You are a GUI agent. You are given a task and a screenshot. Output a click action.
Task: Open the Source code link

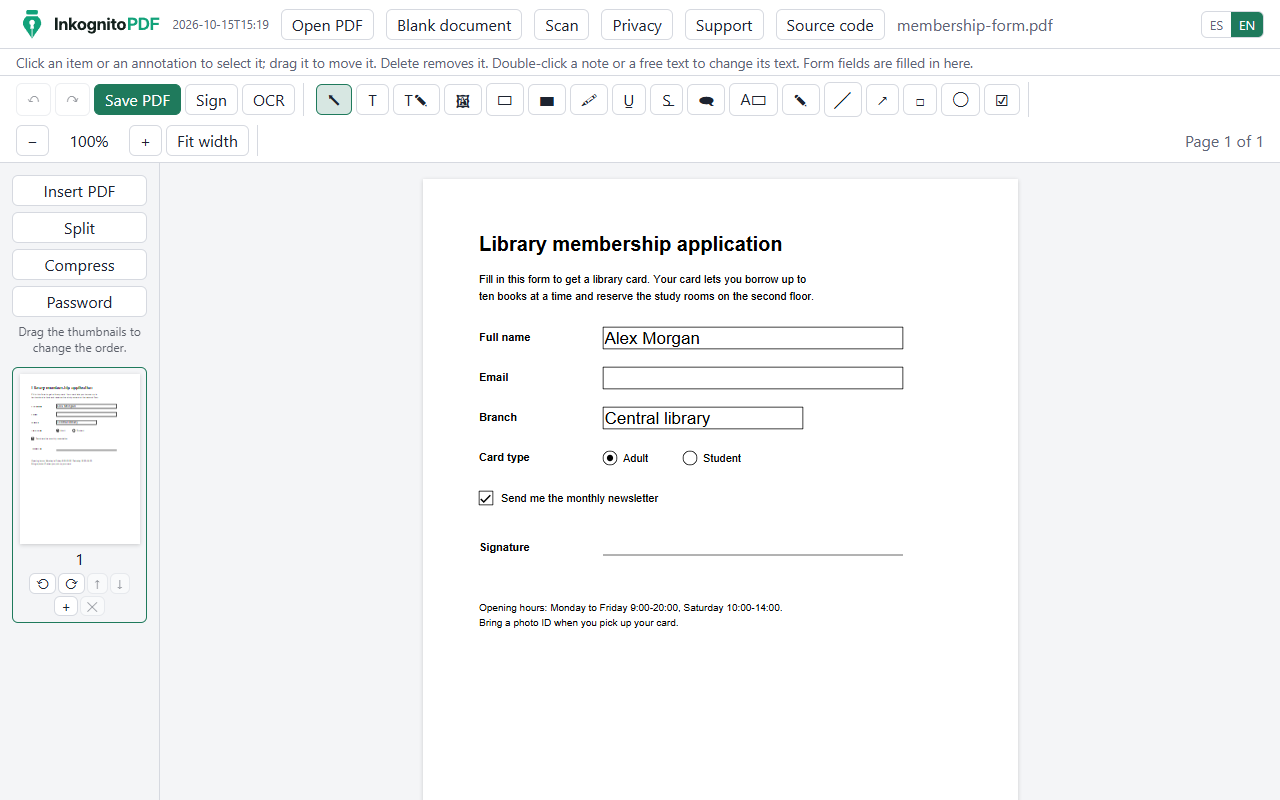point(830,25)
